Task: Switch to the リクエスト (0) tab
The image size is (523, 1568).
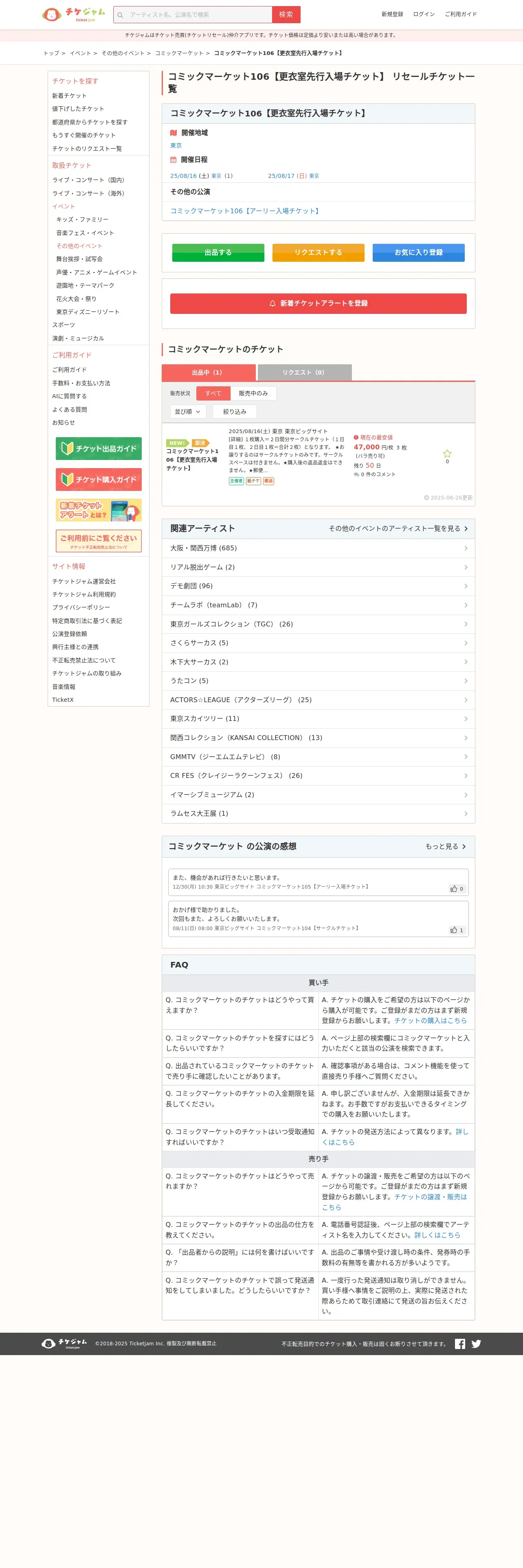Action: tap(304, 372)
